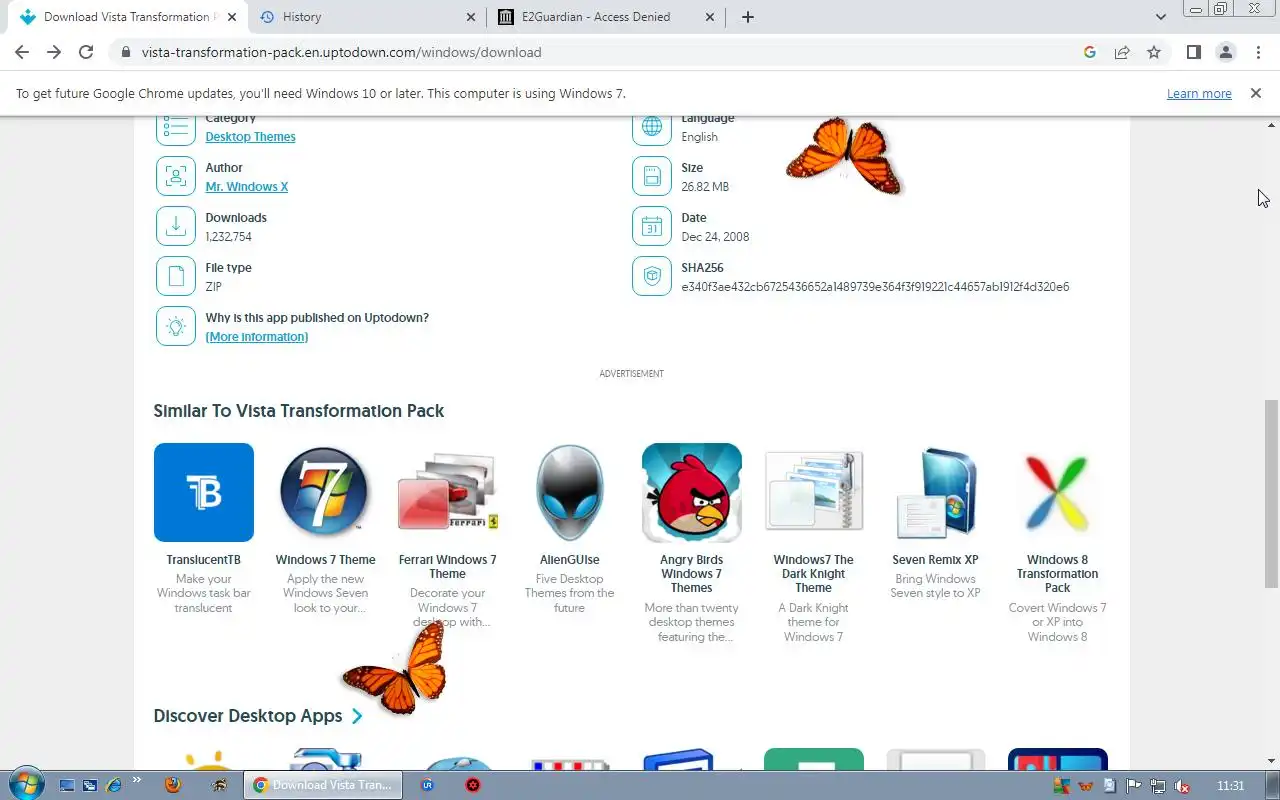Screen dimensions: 1280x800
Task: Click the Date calendar icon
Action: (x=652, y=226)
